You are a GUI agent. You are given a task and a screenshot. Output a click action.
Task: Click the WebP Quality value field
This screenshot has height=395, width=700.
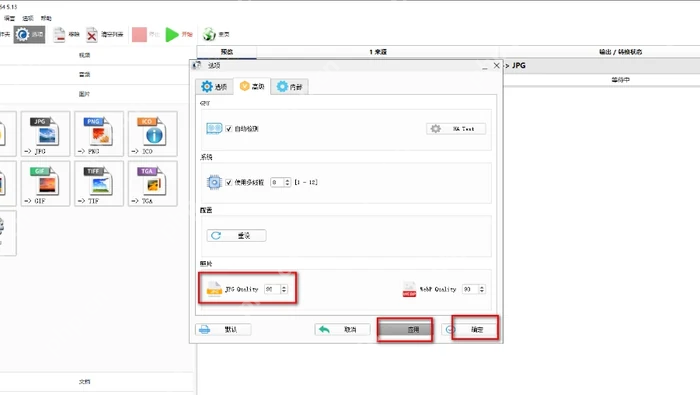pyautogui.click(x=470, y=289)
